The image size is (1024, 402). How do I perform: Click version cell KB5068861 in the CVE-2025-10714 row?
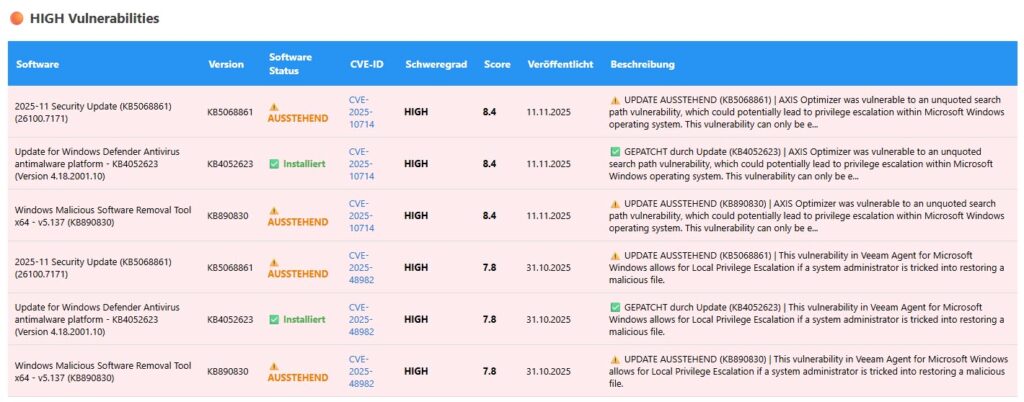(230, 112)
